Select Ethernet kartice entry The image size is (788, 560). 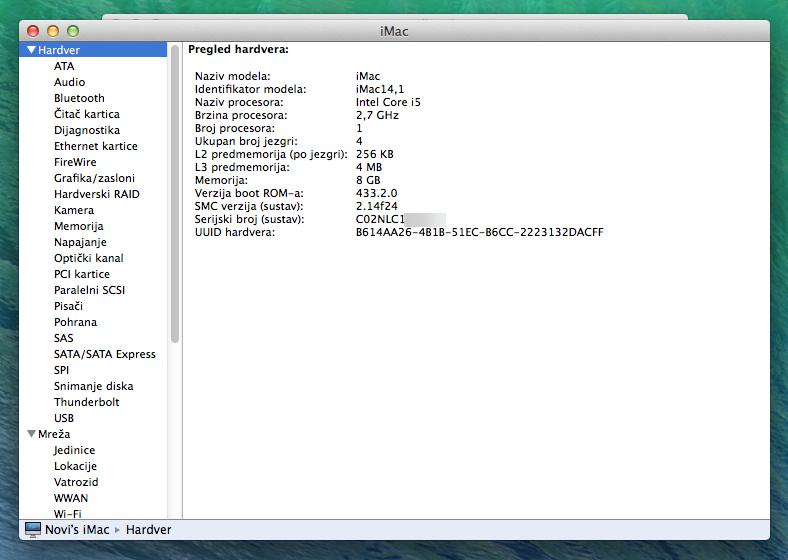point(95,146)
